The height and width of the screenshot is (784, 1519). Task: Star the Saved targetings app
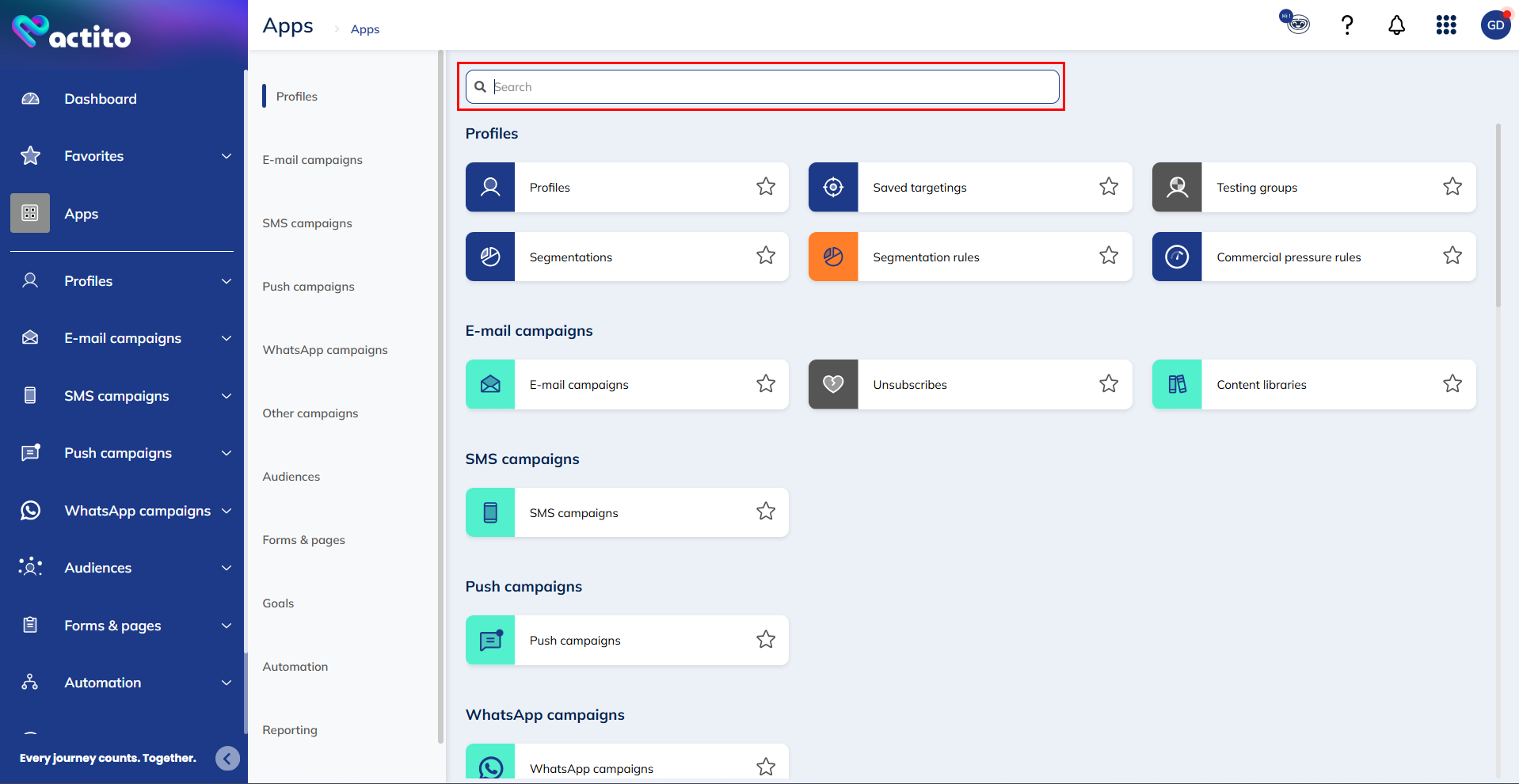(1109, 187)
